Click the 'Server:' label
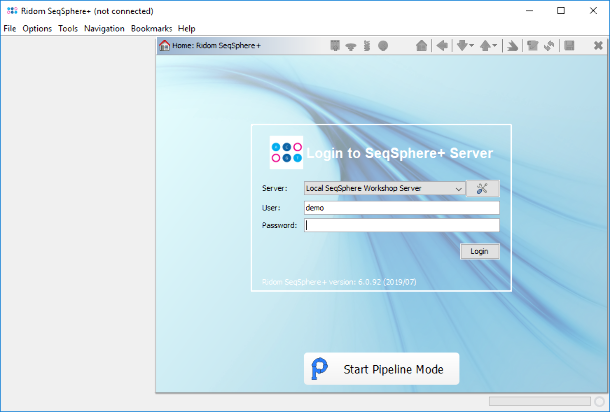 [x=275, y=188]
